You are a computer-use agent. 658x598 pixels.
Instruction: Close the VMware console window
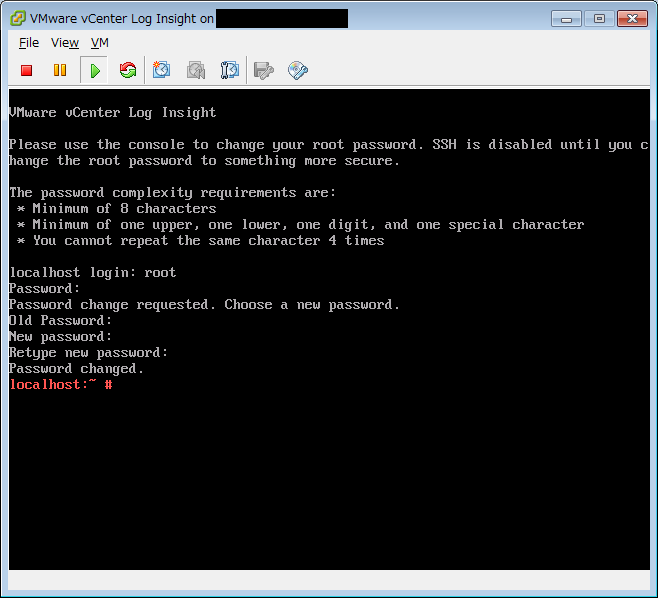coord(632,19)
